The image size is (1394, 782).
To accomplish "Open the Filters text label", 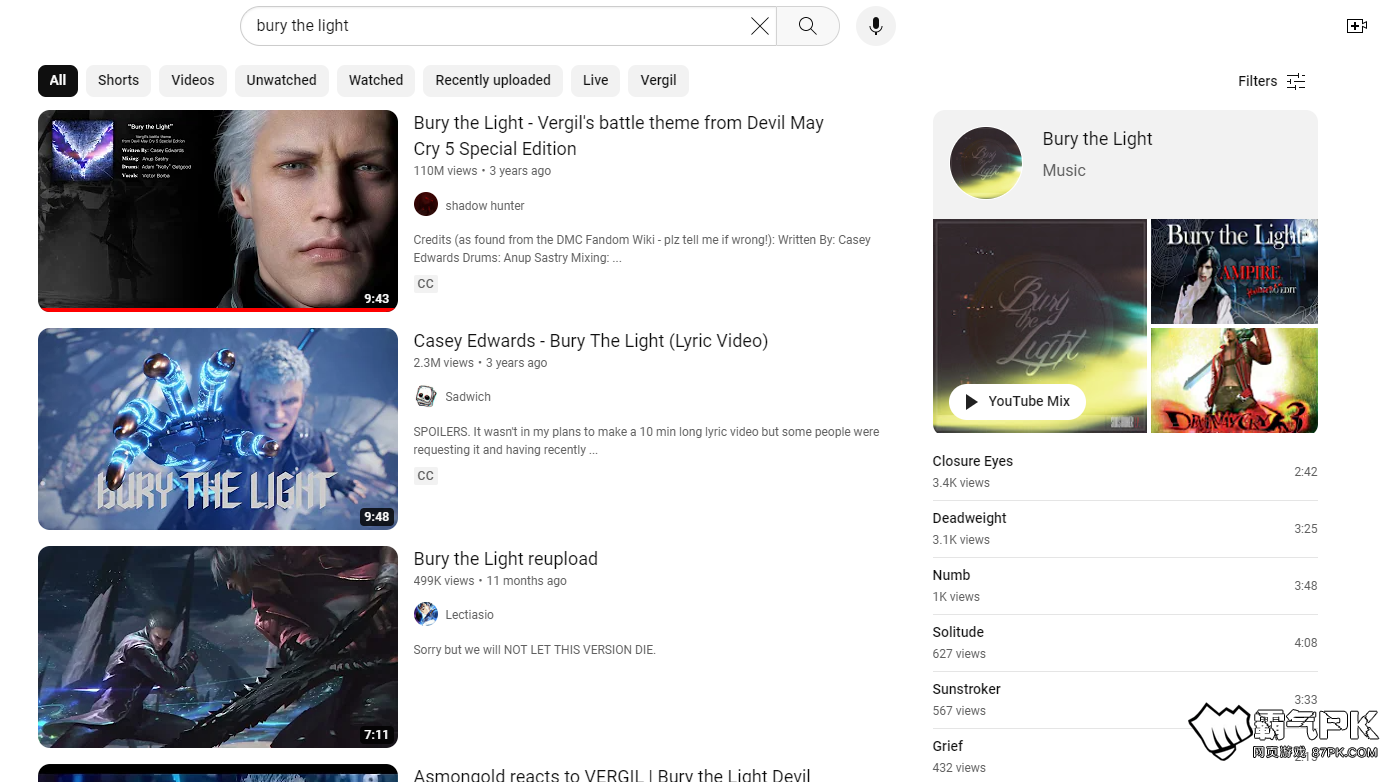I will 1257,81.
